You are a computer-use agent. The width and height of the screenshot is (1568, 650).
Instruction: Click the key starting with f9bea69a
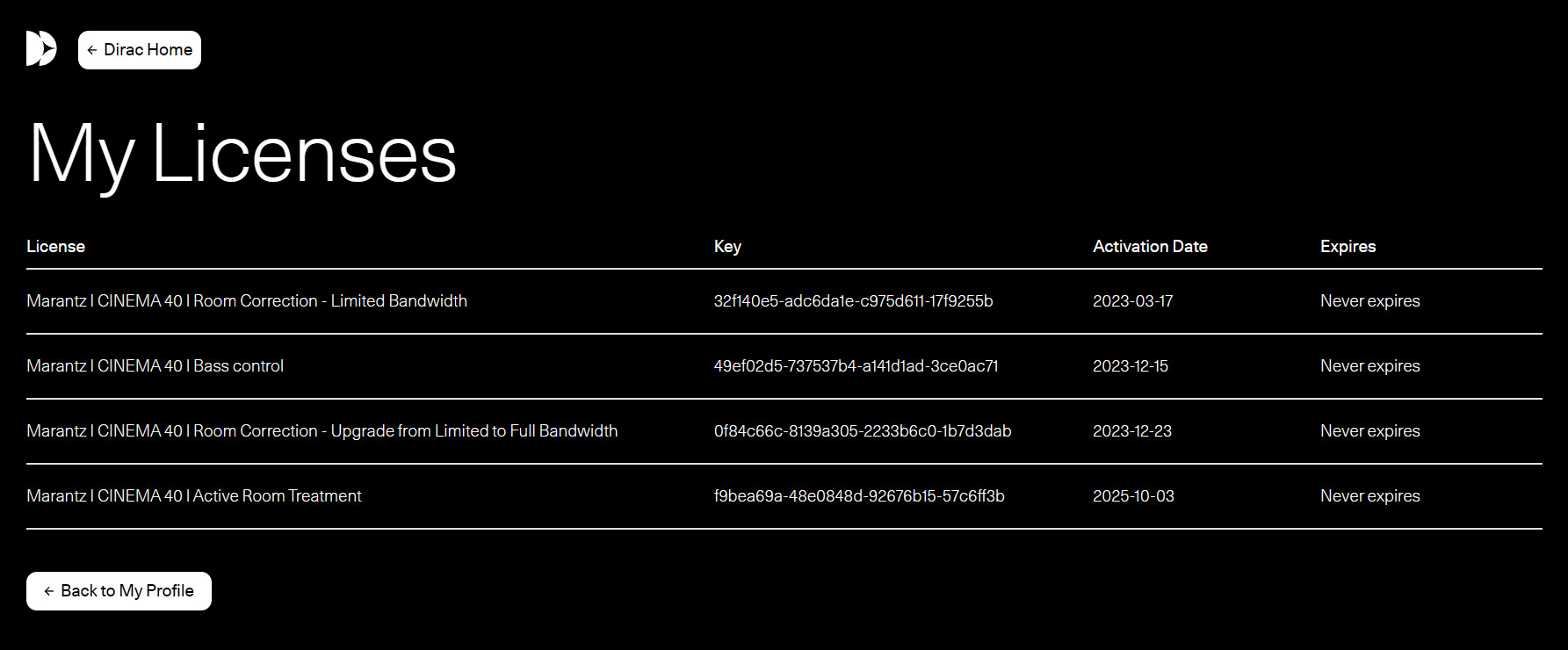pyautogui.click(x=859, y=496)
